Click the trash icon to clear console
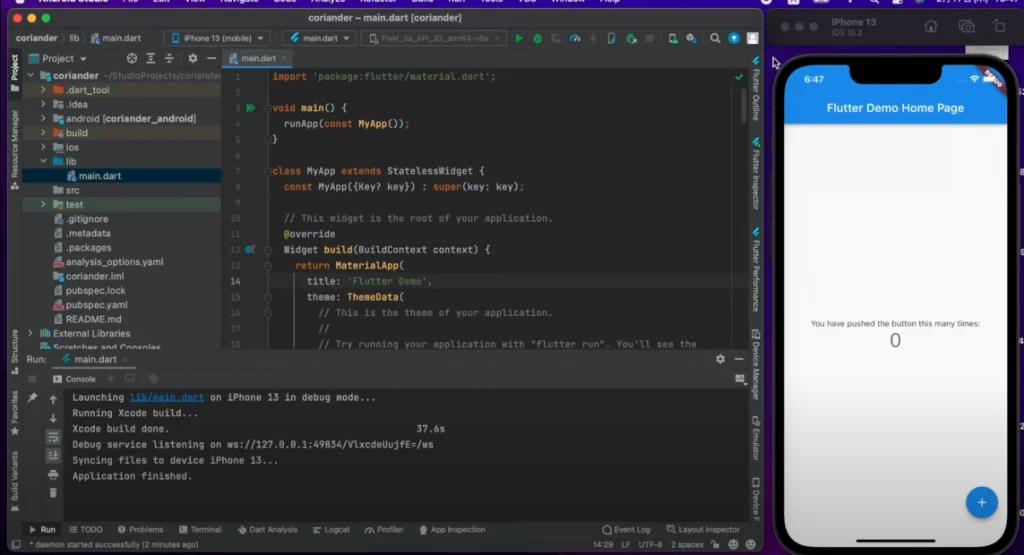1024x555 pixels. pyautogui.click(x=53, y=492)
